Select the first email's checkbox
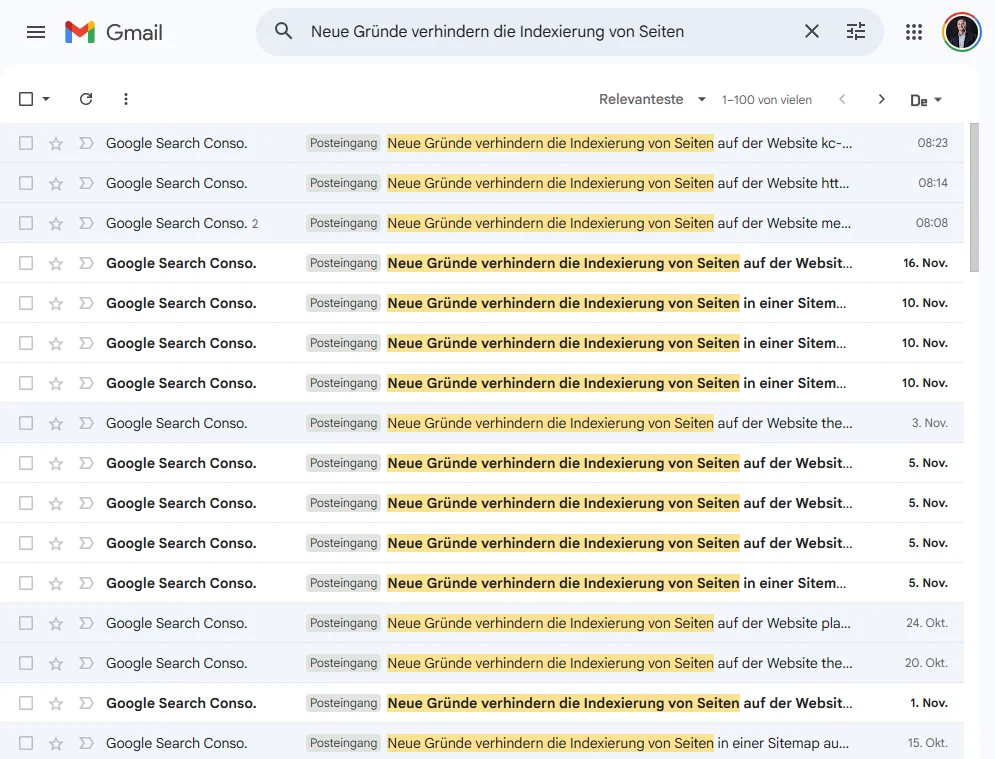 (25, 143)
